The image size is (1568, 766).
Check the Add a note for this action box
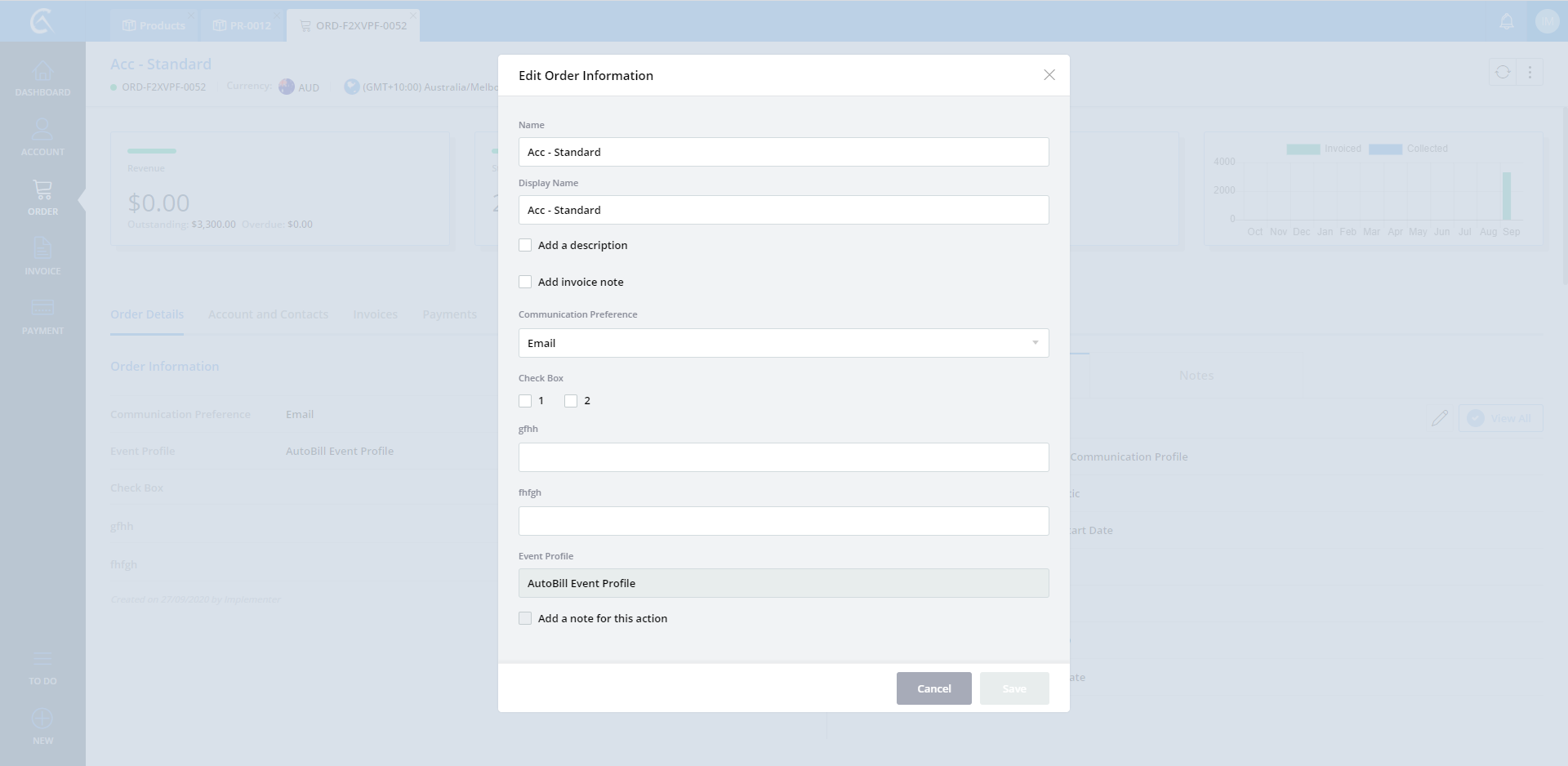pos(525,618)
